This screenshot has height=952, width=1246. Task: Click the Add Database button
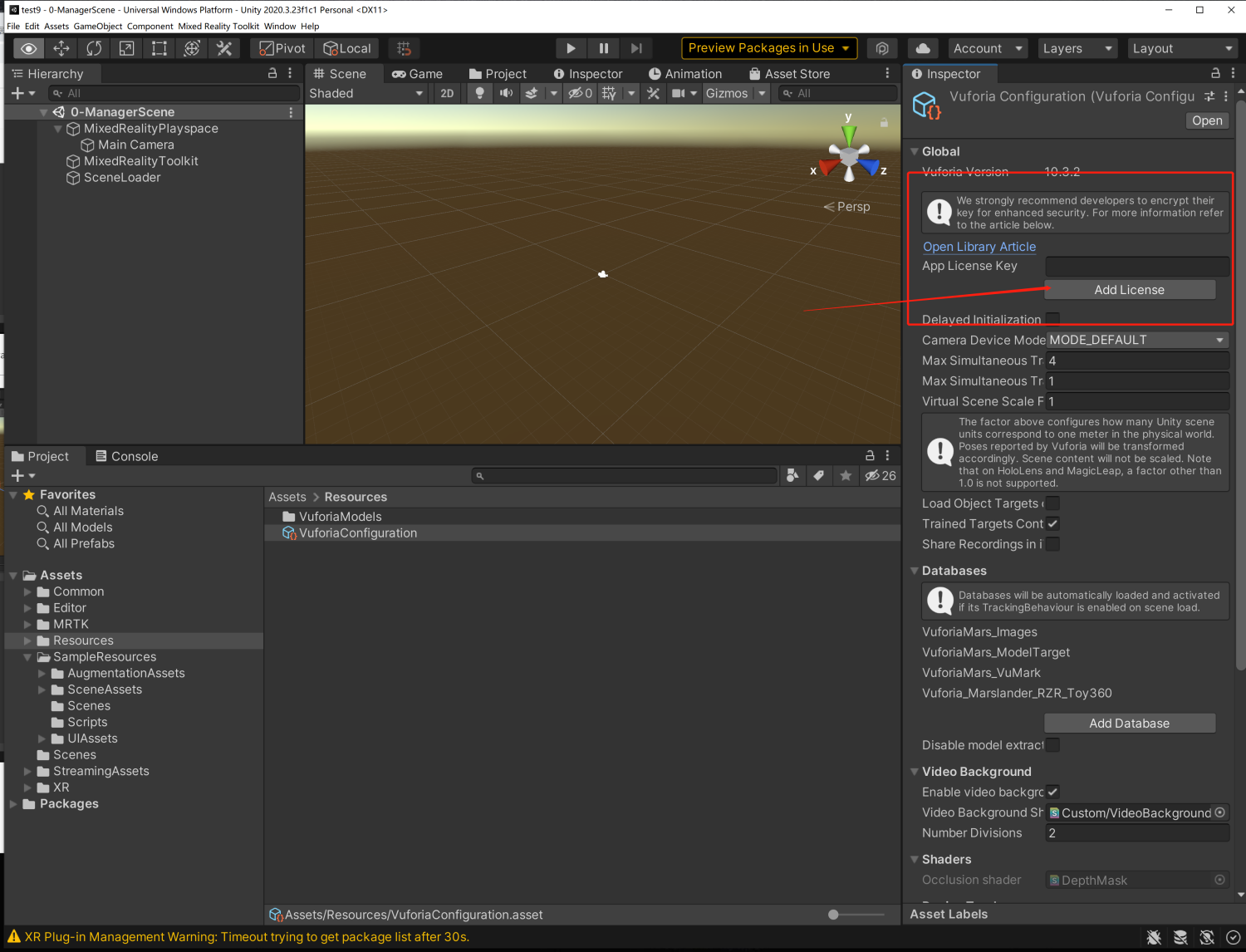click(1130, 724)
